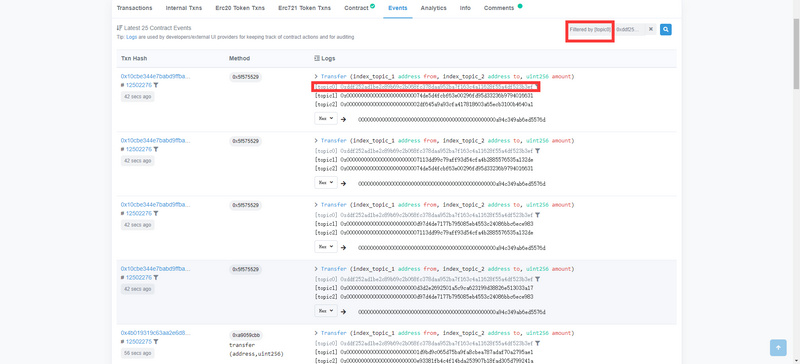Open the Contract tab
Image resolution: width=800 pixels, height=364 pixels.
pos(360,8)
